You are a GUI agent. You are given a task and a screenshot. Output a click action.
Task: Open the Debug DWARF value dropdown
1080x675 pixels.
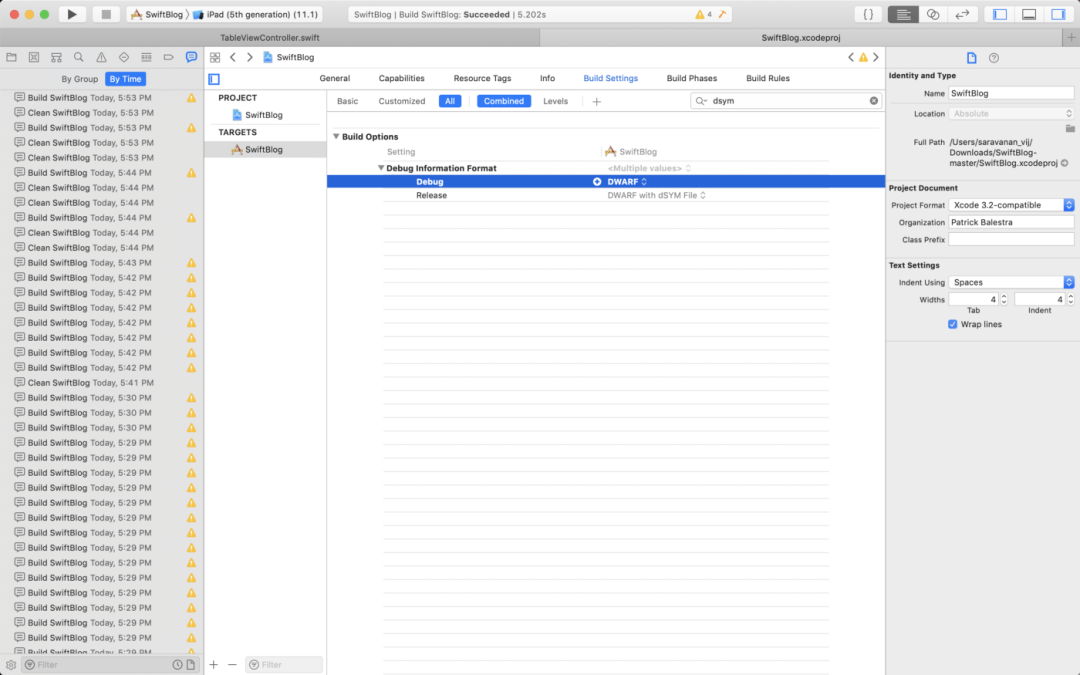627,182
